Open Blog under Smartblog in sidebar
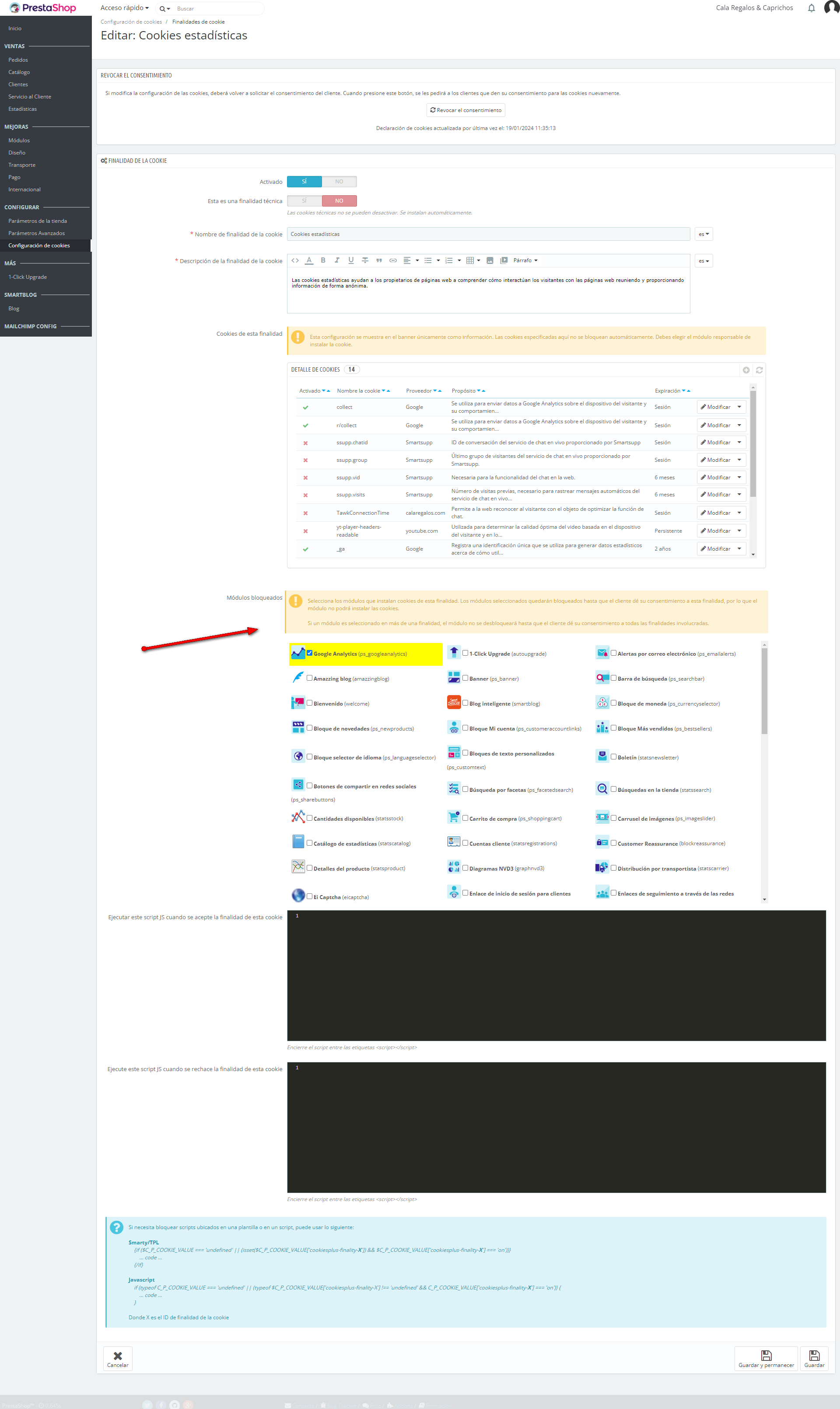This screenshot has height=1409, width=840. [14, 309]
